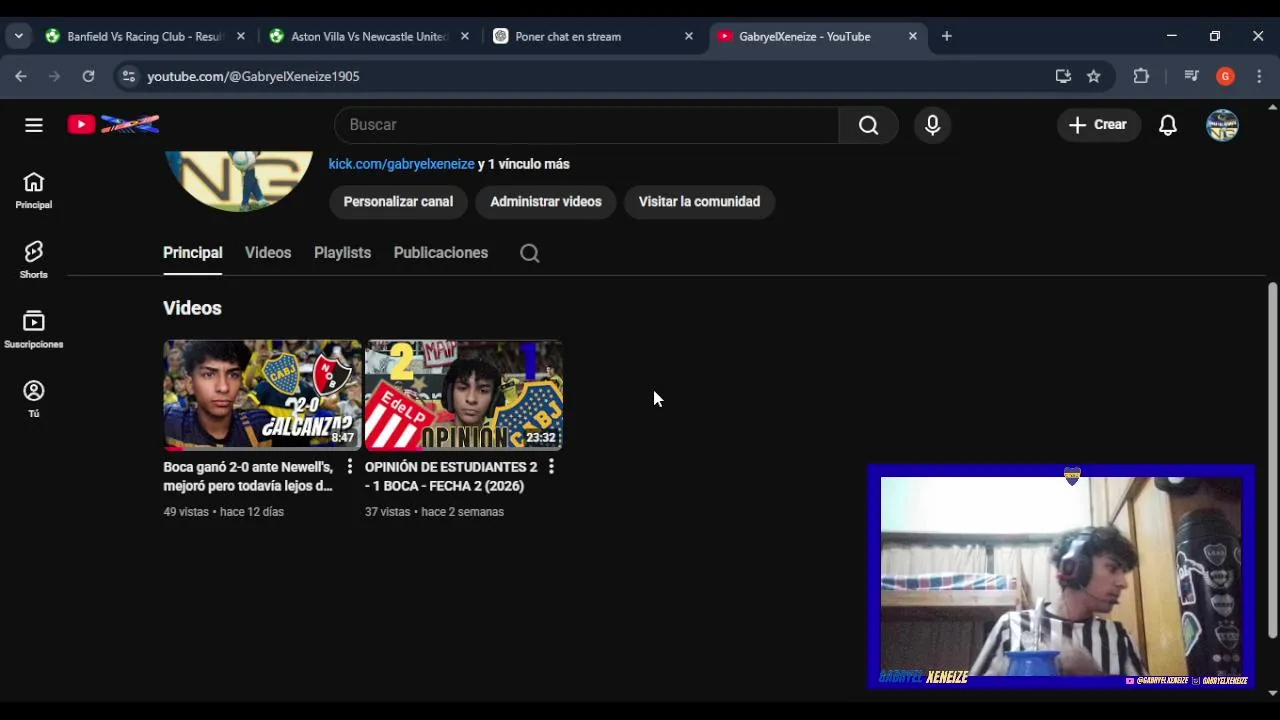Select the Videos channel tab

[268, 253]
